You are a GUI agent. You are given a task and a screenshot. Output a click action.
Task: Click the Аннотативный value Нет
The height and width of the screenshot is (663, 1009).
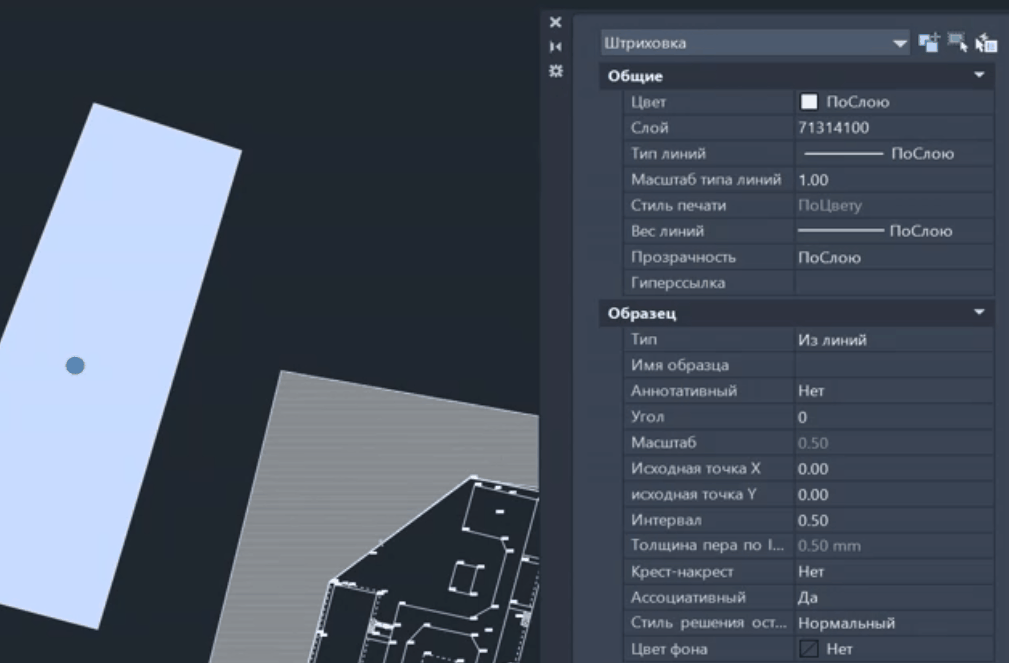[x=810, y=391]
